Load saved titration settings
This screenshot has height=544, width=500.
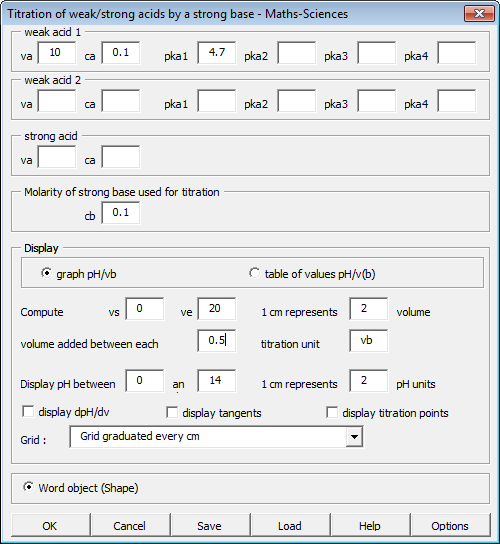[290, 526]
